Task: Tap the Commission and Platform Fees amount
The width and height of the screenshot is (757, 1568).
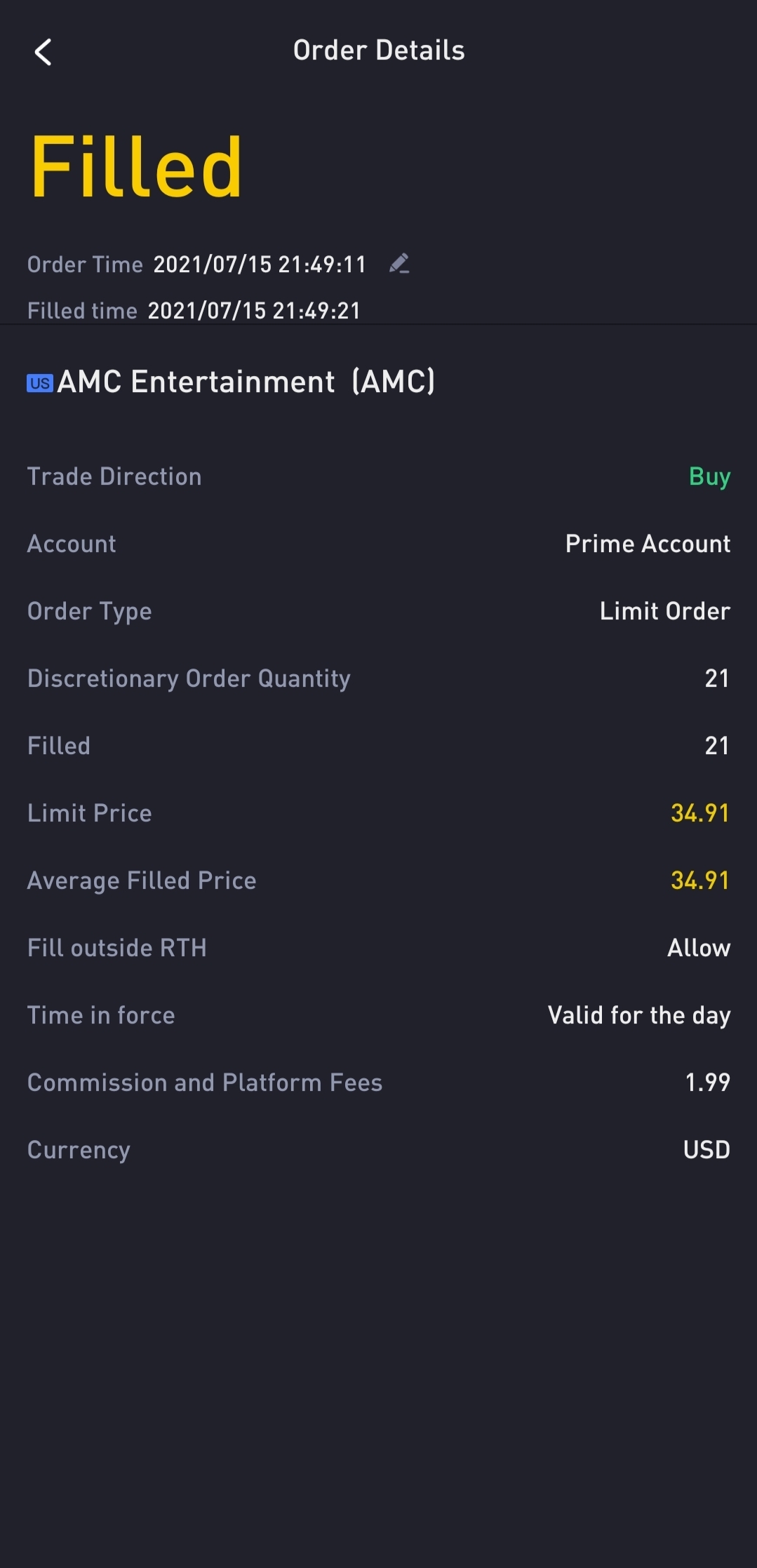Action: pos(707,1083)
